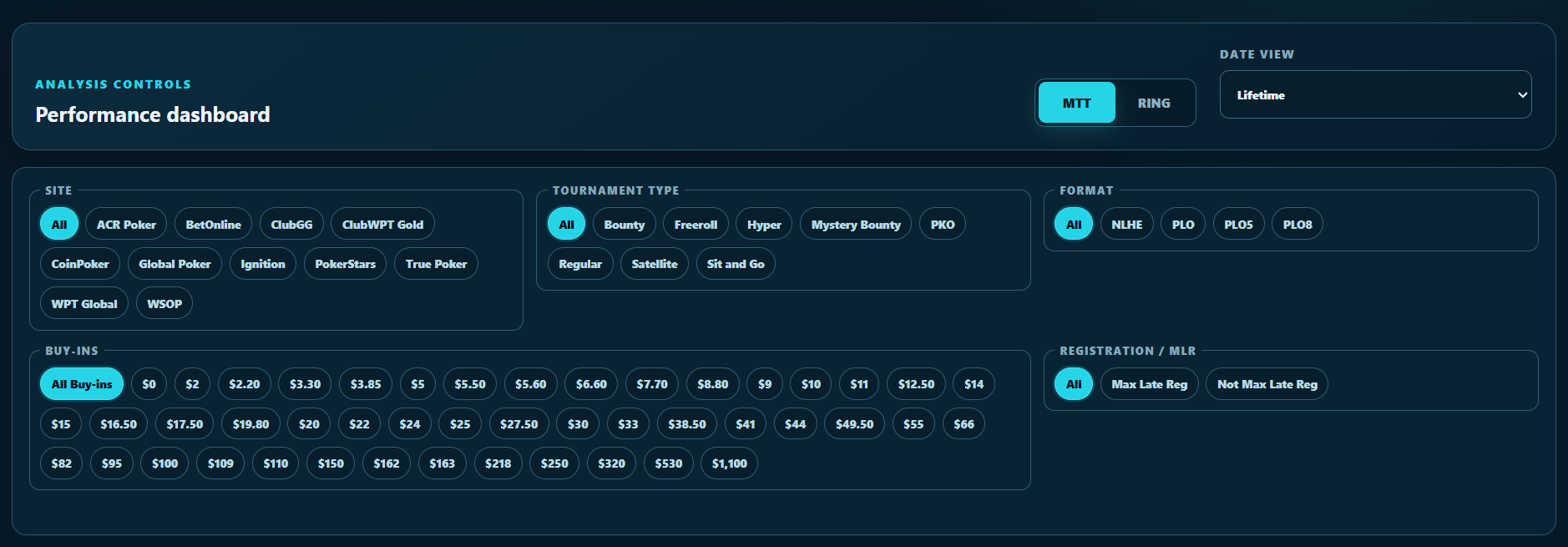
Task: Select the NLHE format chip
Action: tap(1127, 224)
